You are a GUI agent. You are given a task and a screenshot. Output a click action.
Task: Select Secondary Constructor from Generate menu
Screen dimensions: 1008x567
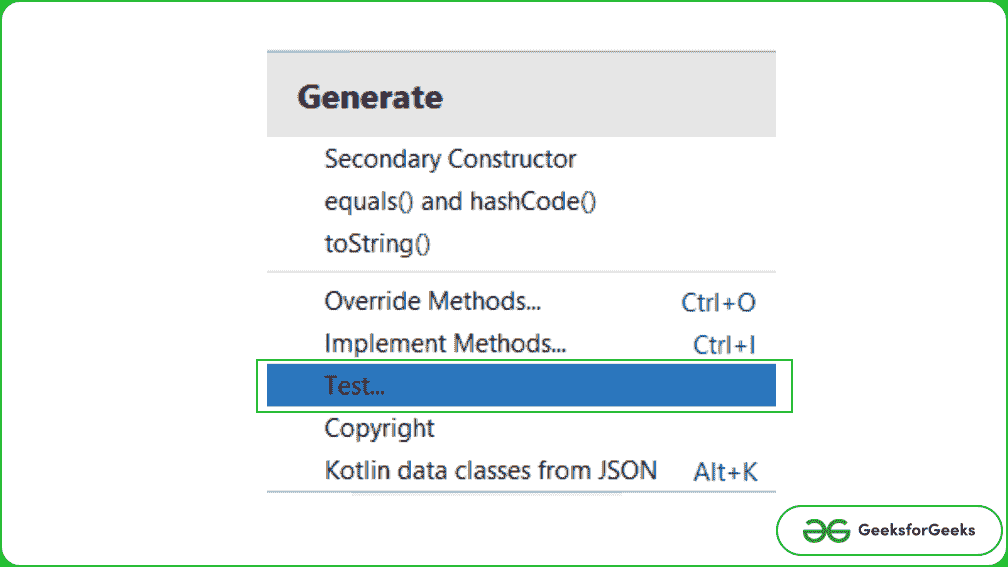(x=450, y=159)
